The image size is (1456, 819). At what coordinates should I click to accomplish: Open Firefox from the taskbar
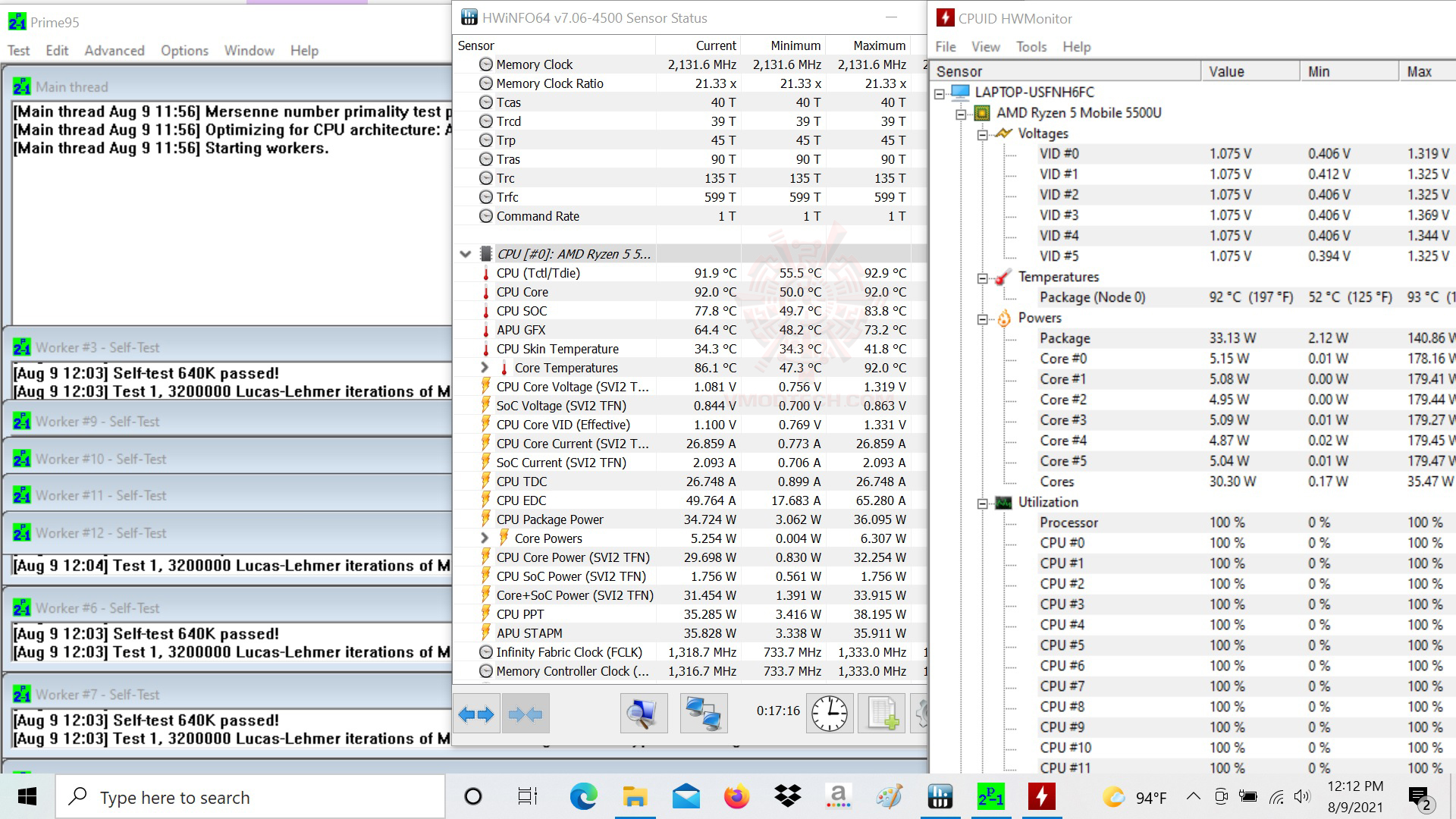(x=736, y=797)
